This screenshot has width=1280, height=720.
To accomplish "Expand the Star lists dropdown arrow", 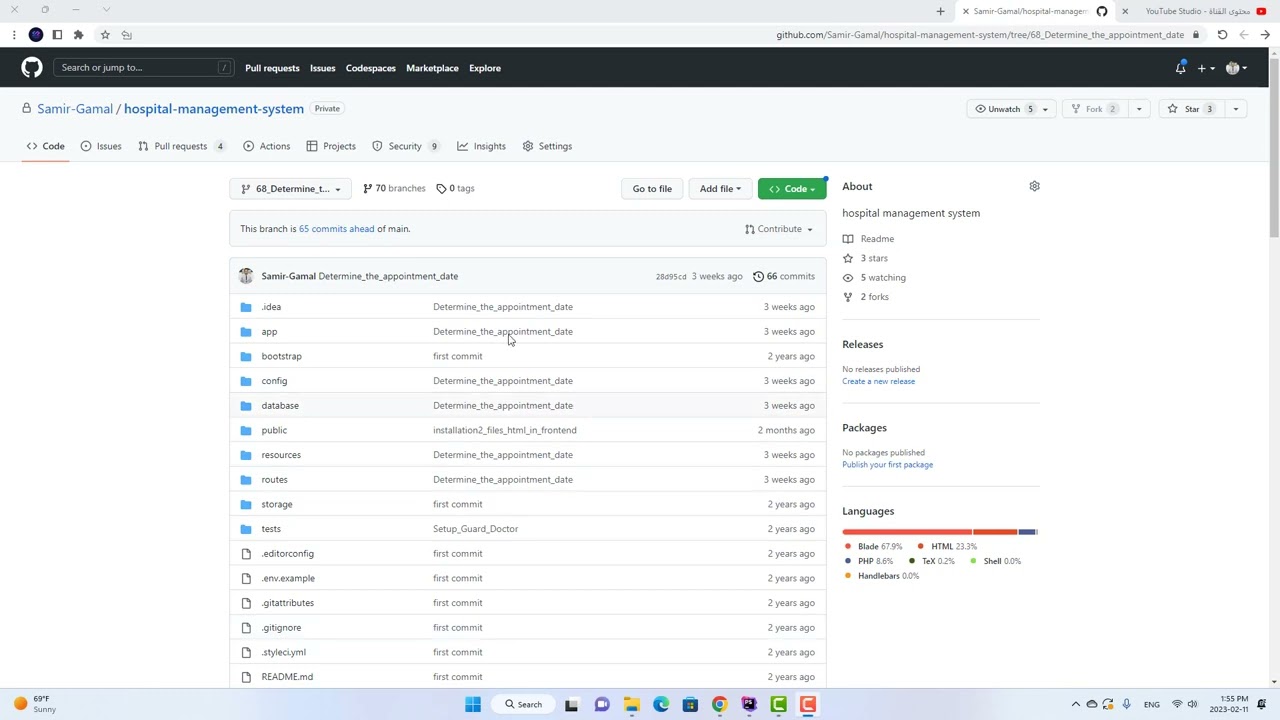I will 1235,109.
